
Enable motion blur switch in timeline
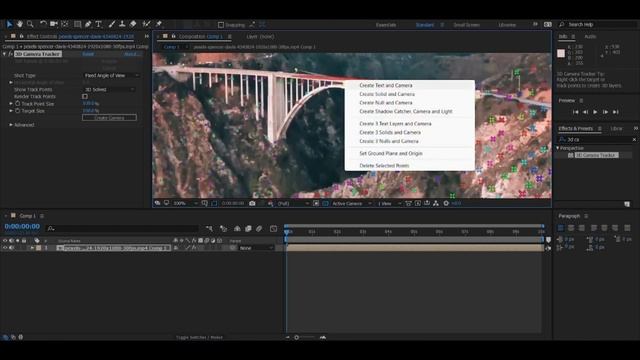click(259, 229)
